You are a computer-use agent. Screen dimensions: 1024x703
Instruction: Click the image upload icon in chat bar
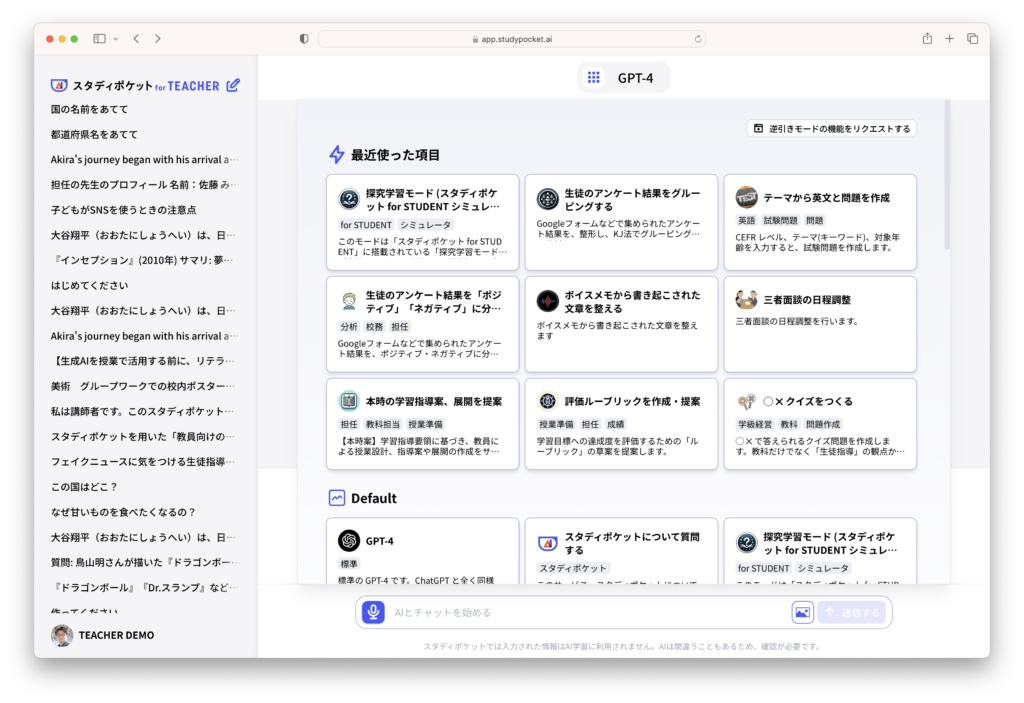click(x=802, y=612)
